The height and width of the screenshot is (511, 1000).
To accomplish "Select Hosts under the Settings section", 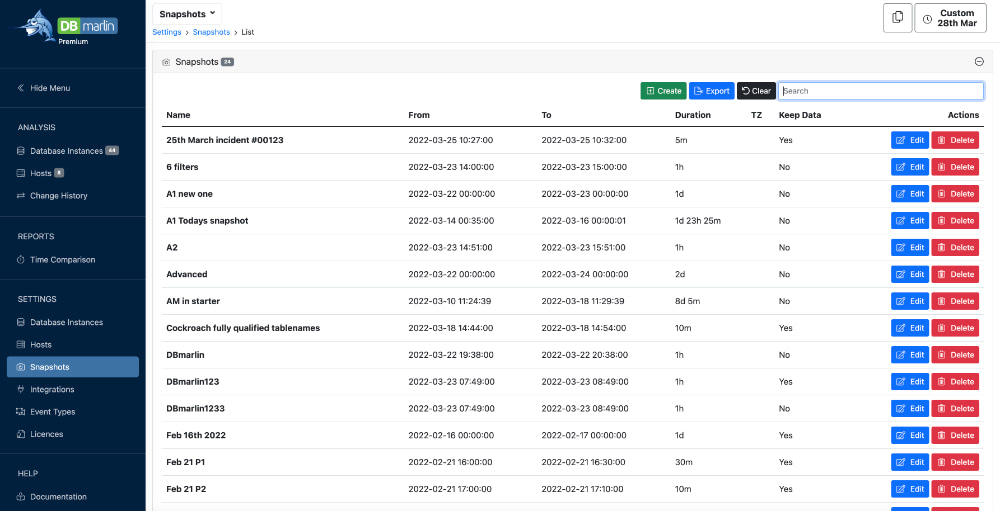I will coord(41,345).
